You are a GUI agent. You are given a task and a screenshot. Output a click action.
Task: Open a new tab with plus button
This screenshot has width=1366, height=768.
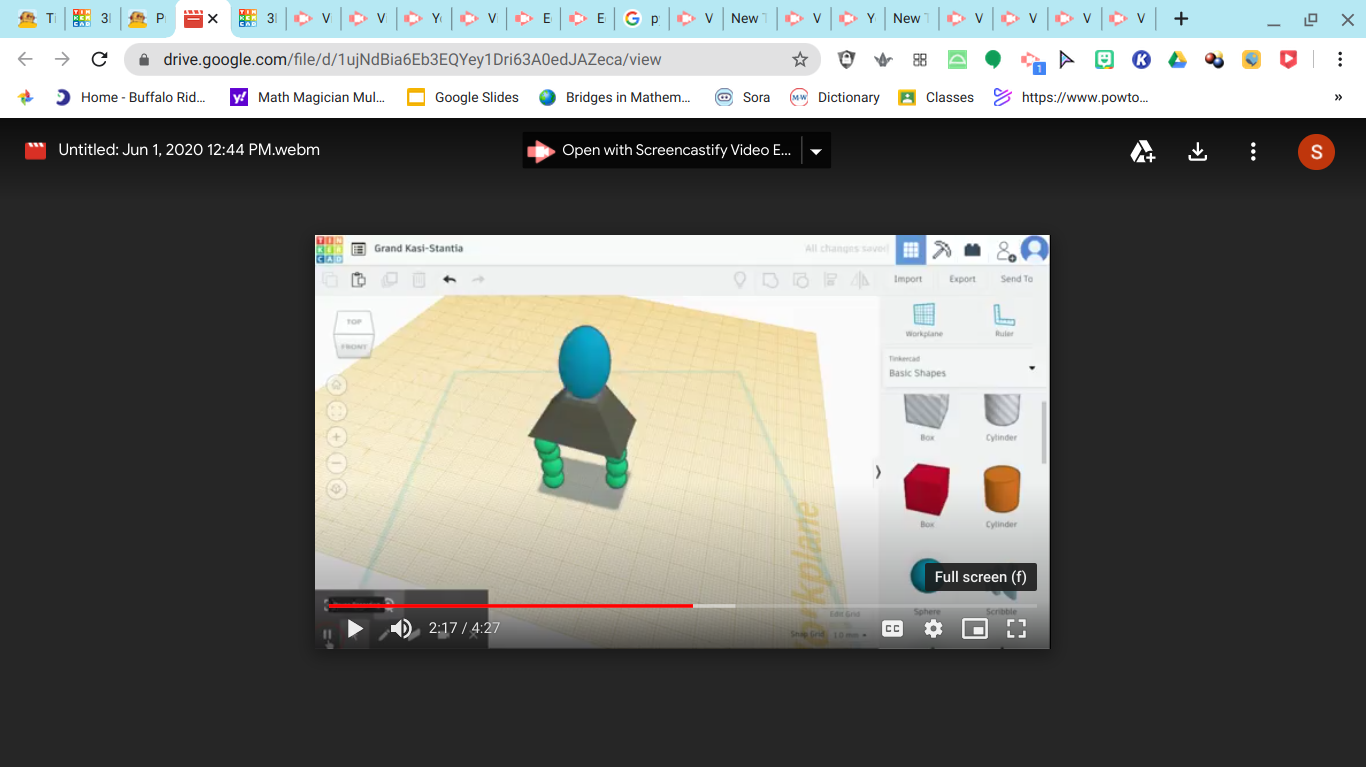pyautogui.click(x=1181, y=18)
